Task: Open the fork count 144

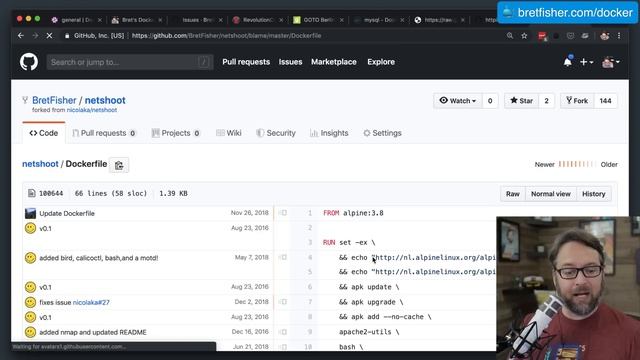Action: (605, 101)
